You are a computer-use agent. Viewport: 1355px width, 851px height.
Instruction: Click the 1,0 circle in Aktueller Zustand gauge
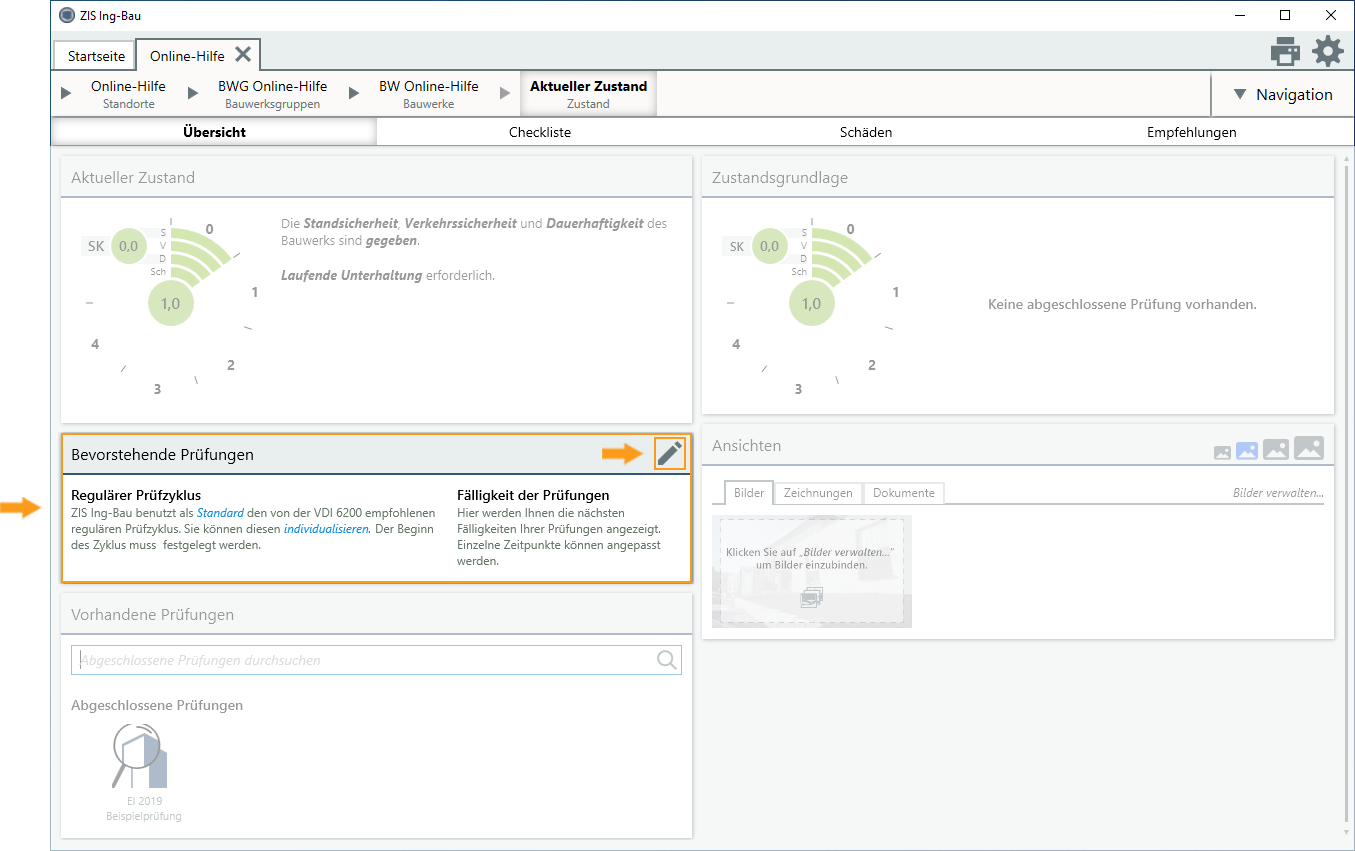[170, 303]
